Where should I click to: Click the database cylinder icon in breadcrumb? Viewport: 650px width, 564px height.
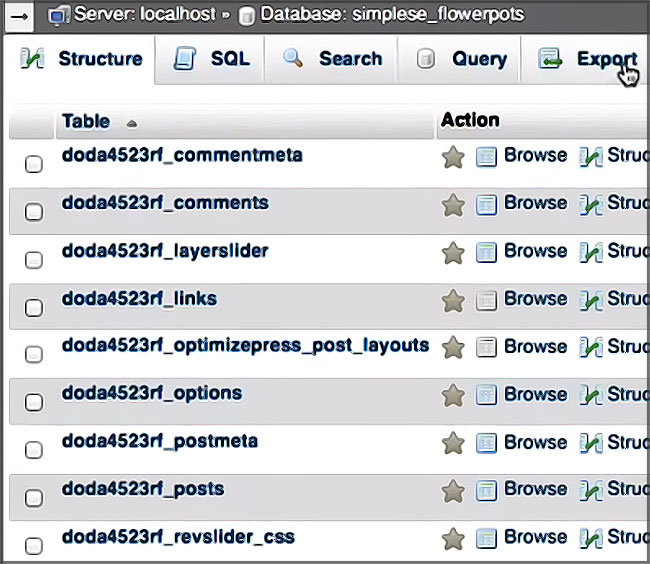[x=247, y=17]
